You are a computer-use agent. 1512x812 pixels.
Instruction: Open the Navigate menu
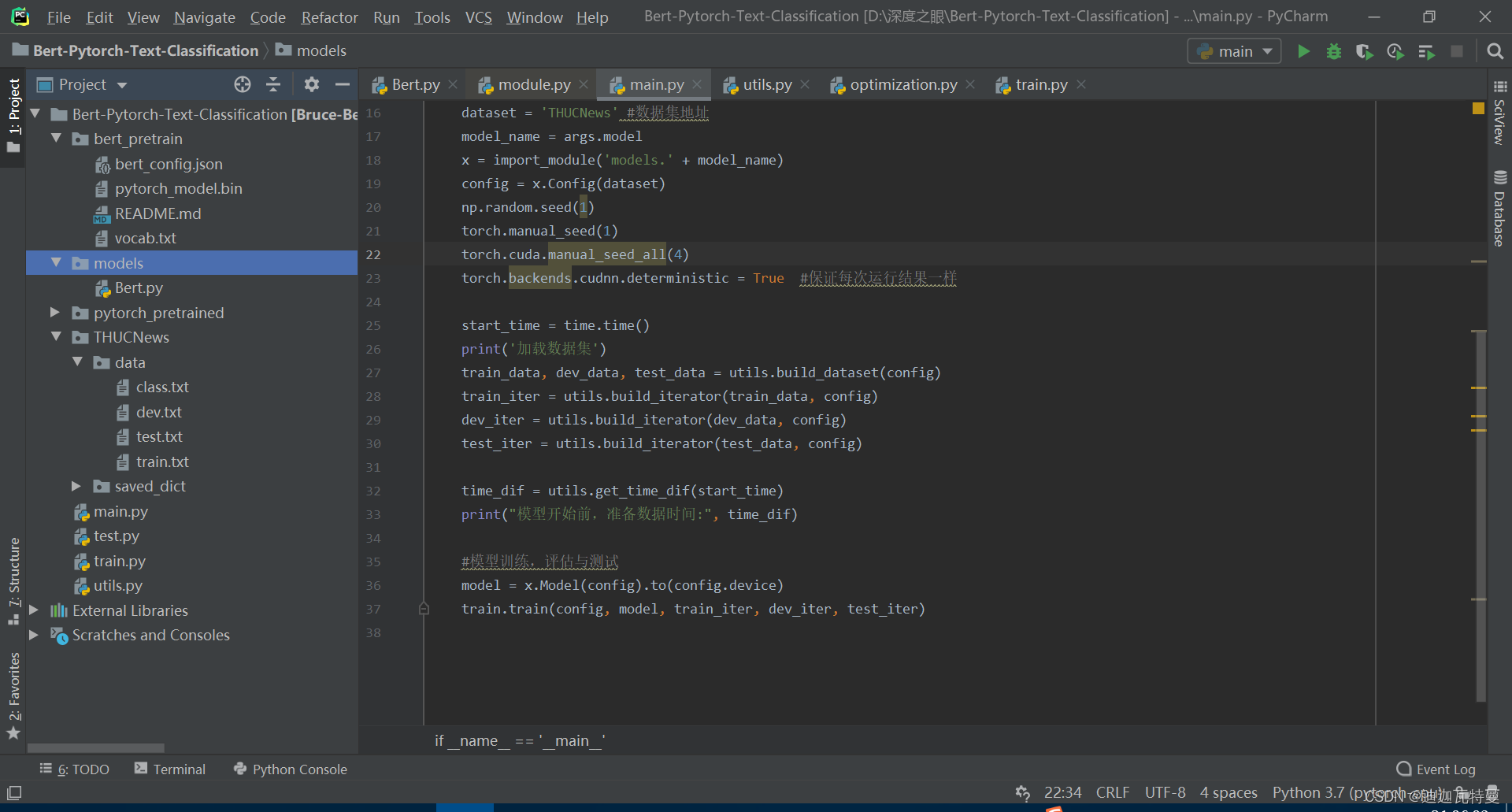[x=204, y=17]
